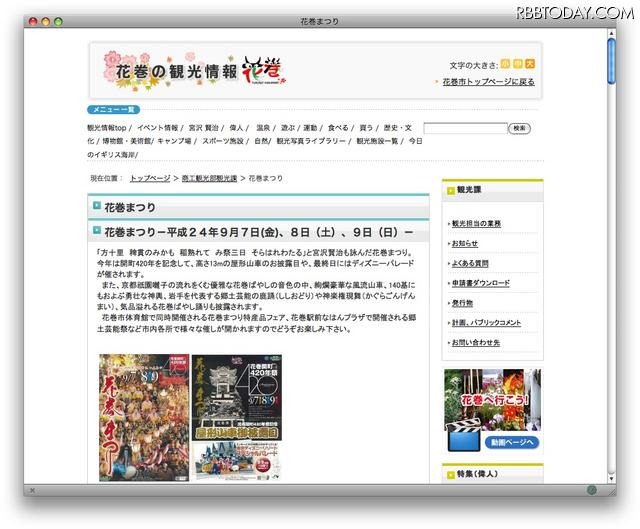Focus the site search input field
This screenshot has width=640, height=529.
click(x=465, y=128)
